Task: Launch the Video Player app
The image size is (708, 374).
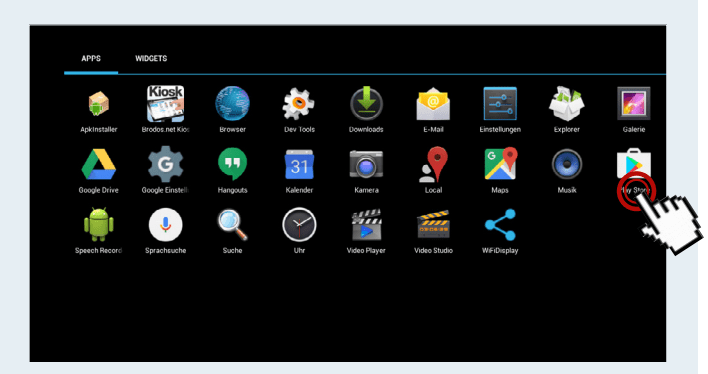Action: (366, 224)
